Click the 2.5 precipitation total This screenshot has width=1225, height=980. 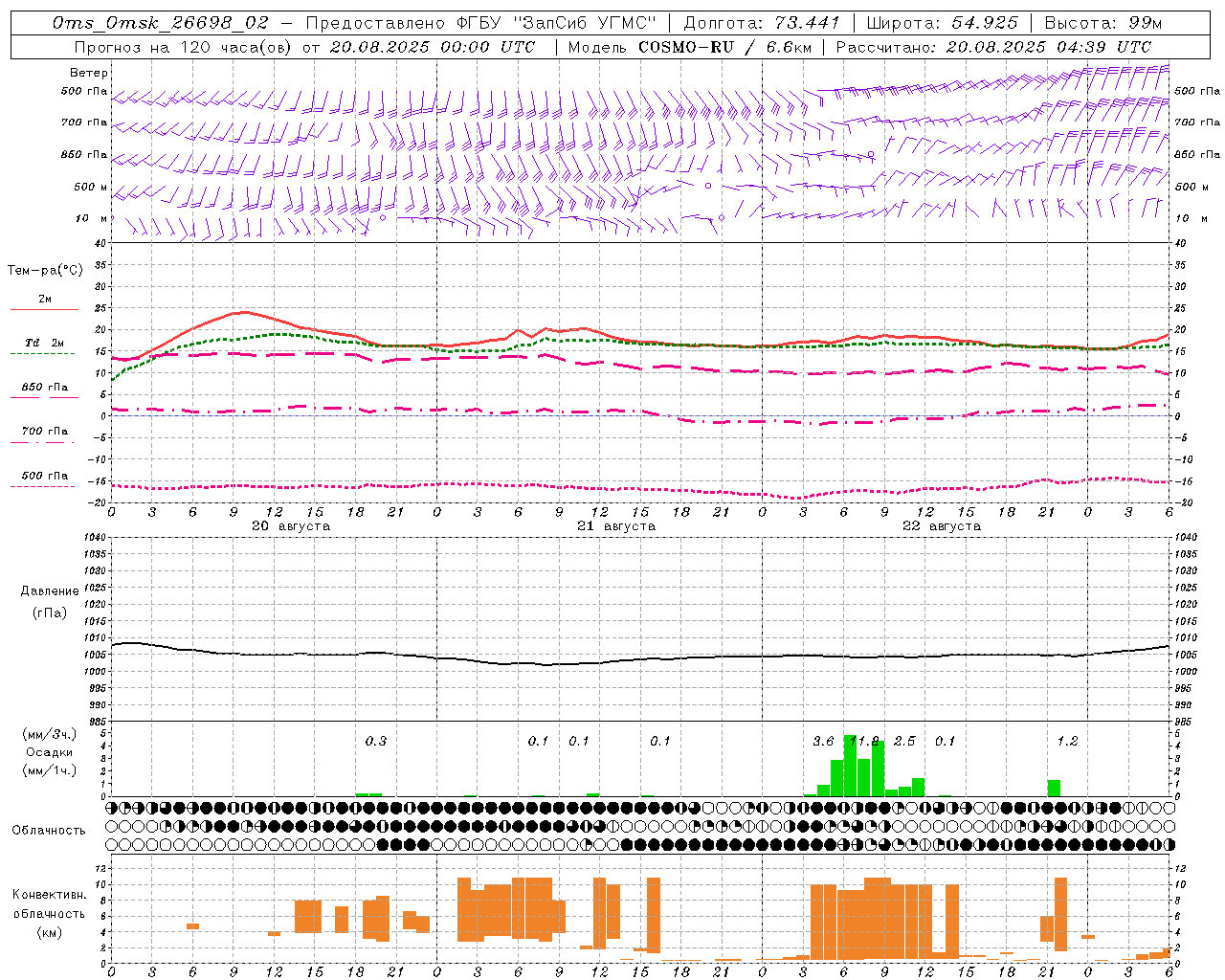904,741
